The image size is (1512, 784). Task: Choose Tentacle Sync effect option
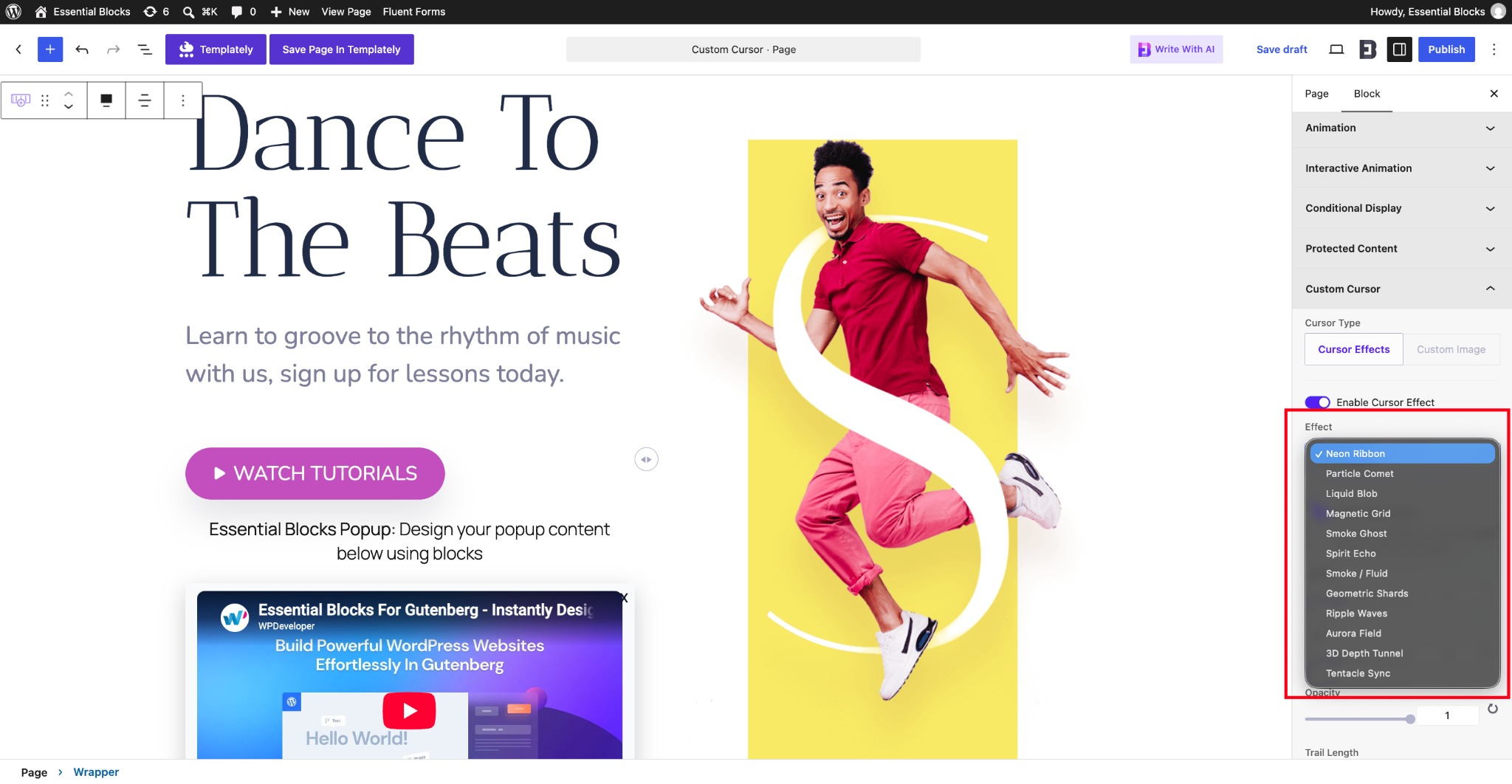coord(1402,673)
